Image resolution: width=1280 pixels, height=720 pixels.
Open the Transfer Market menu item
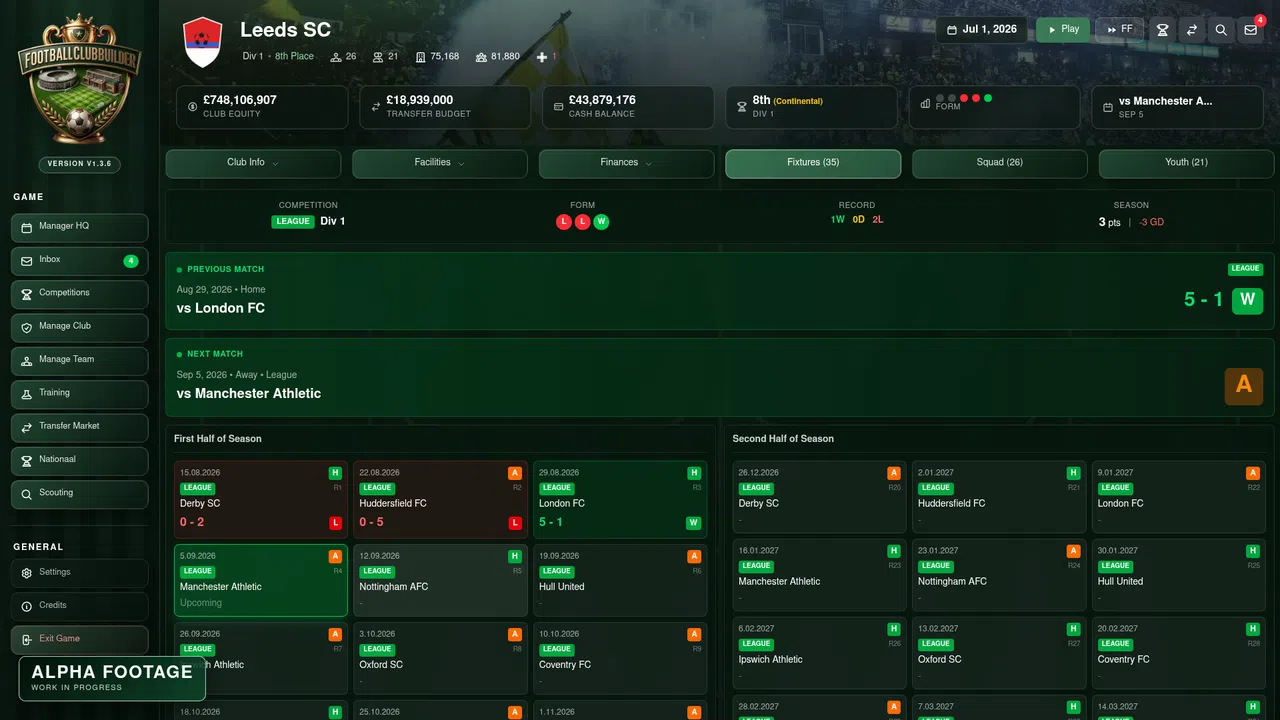(x=80, y=427)
